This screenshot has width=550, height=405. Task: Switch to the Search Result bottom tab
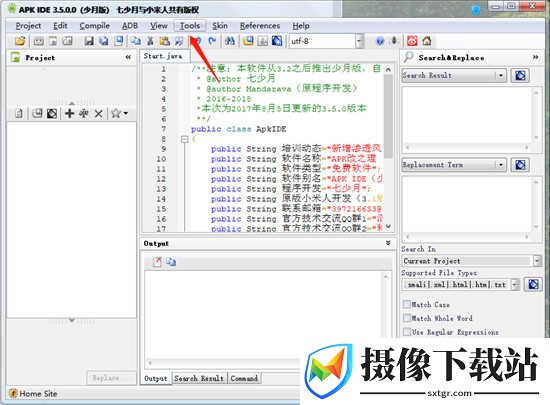(199, 379)
